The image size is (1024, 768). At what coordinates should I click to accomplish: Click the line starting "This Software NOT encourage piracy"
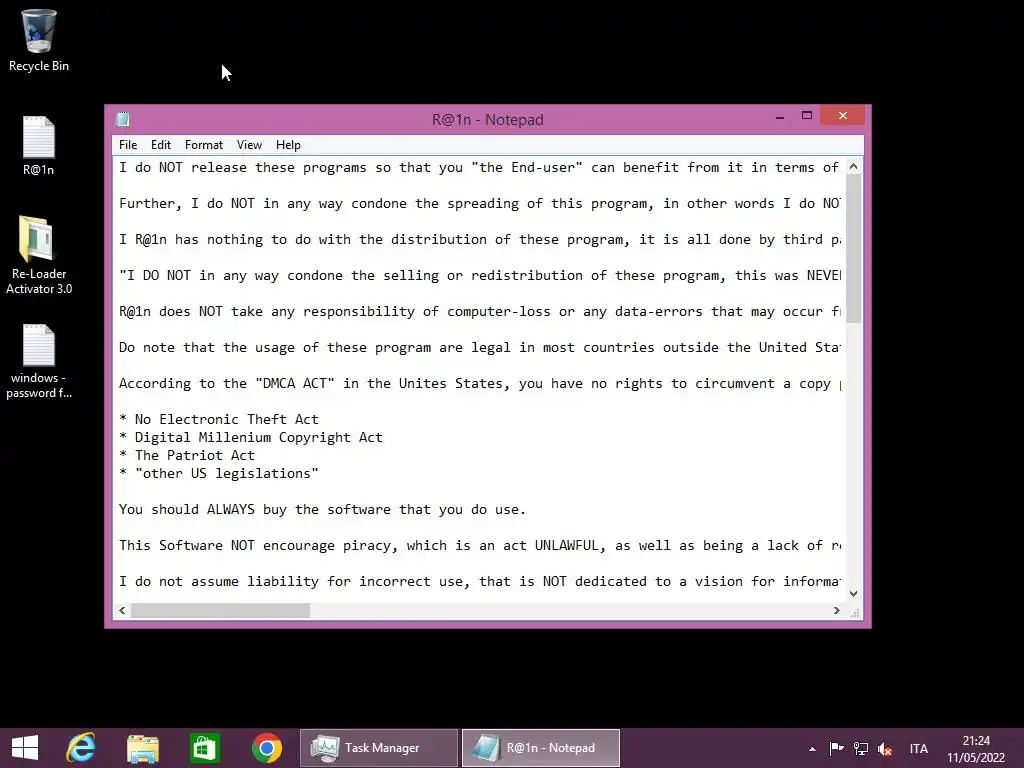[x=480, y=545]
